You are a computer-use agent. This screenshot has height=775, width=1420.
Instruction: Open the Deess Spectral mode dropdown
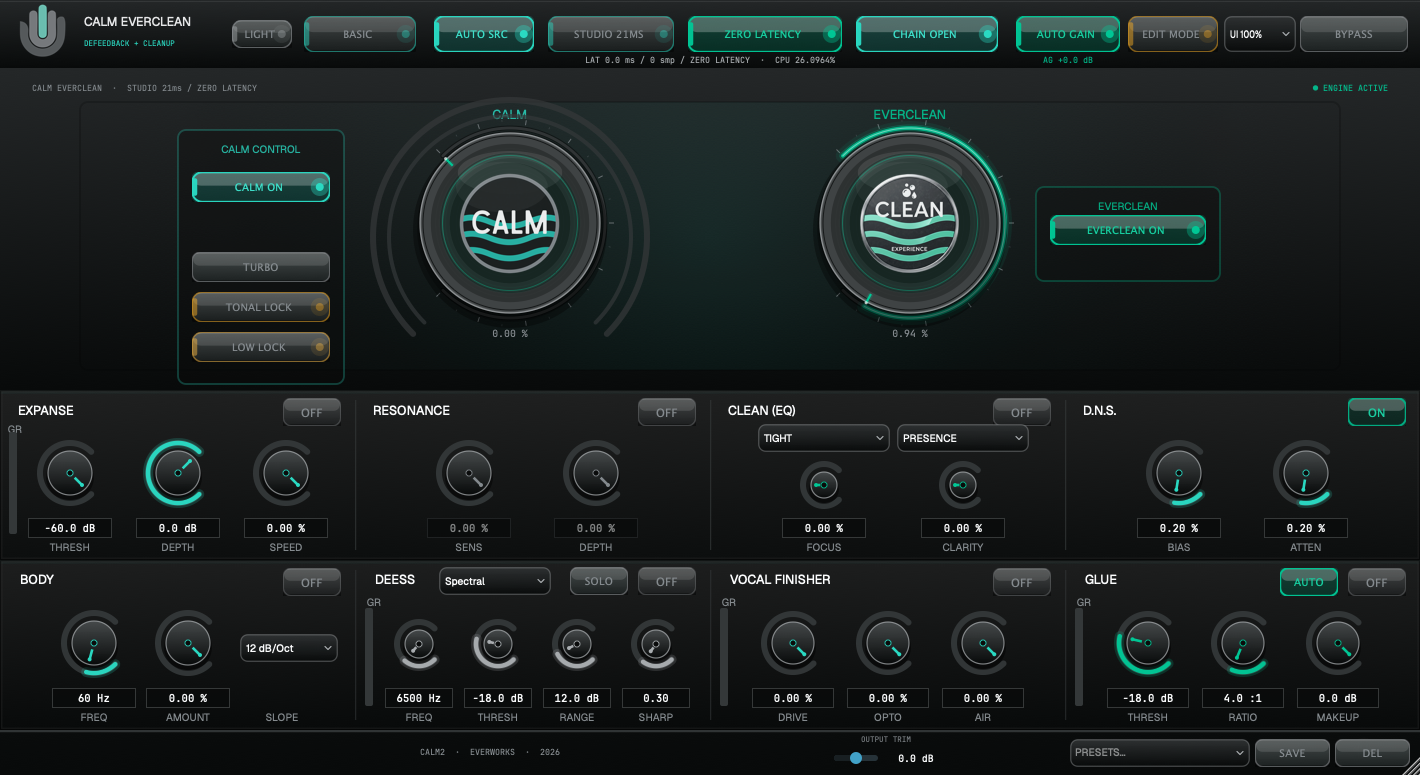(x=495, y=581)
